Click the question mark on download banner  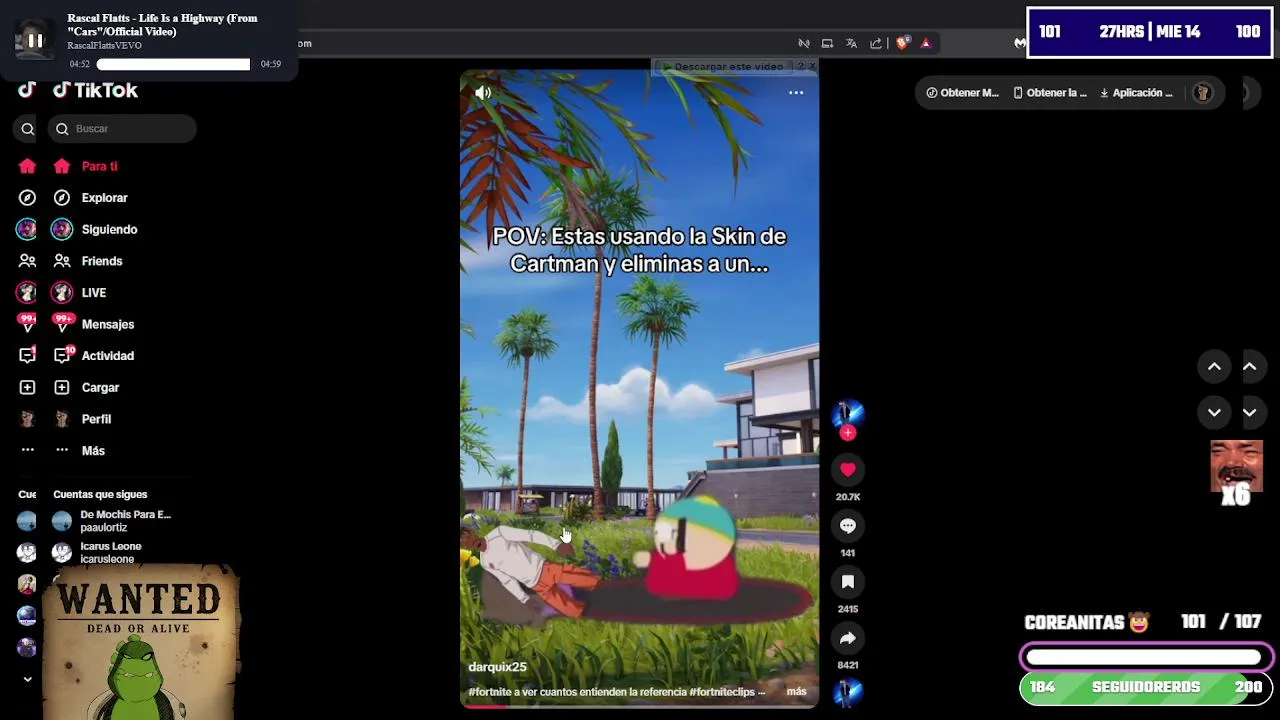click(x=799, y=67)
